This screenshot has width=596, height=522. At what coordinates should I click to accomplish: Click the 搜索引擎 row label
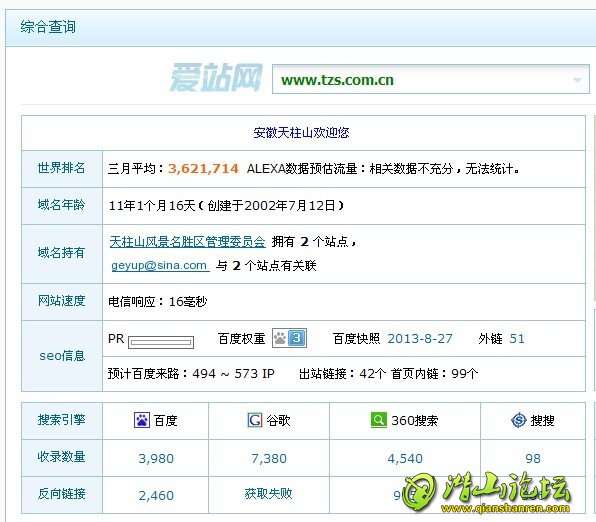[61, 420]
